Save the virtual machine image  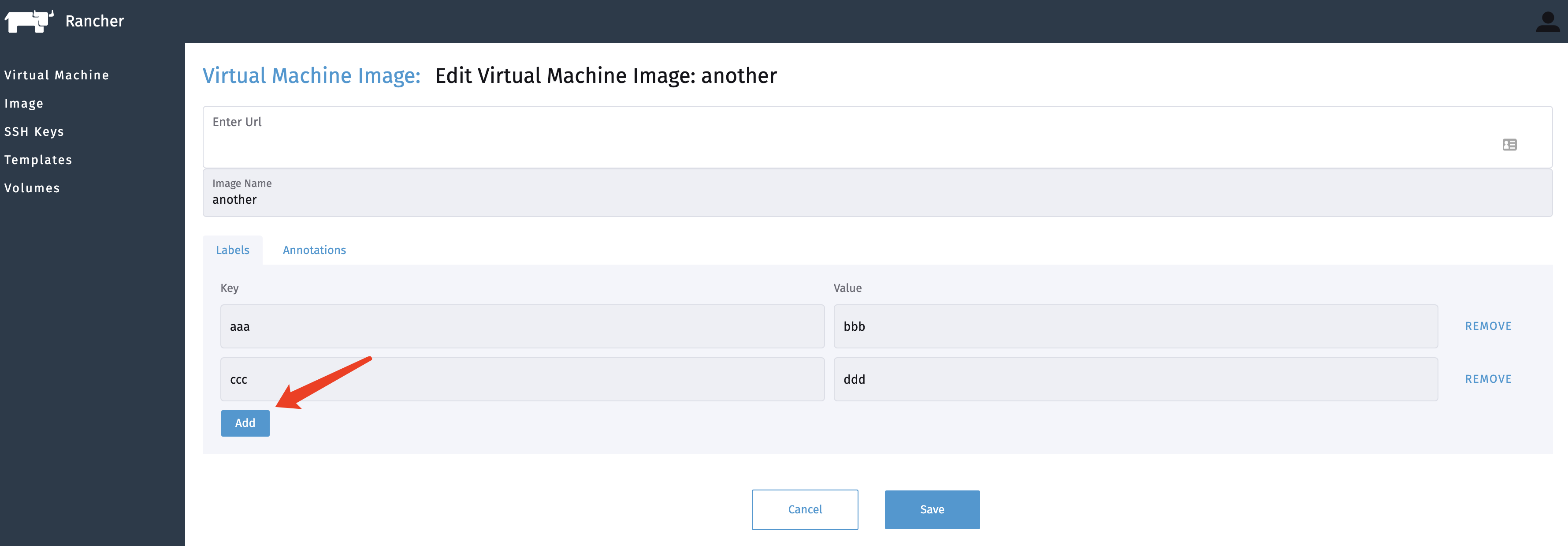932,509
